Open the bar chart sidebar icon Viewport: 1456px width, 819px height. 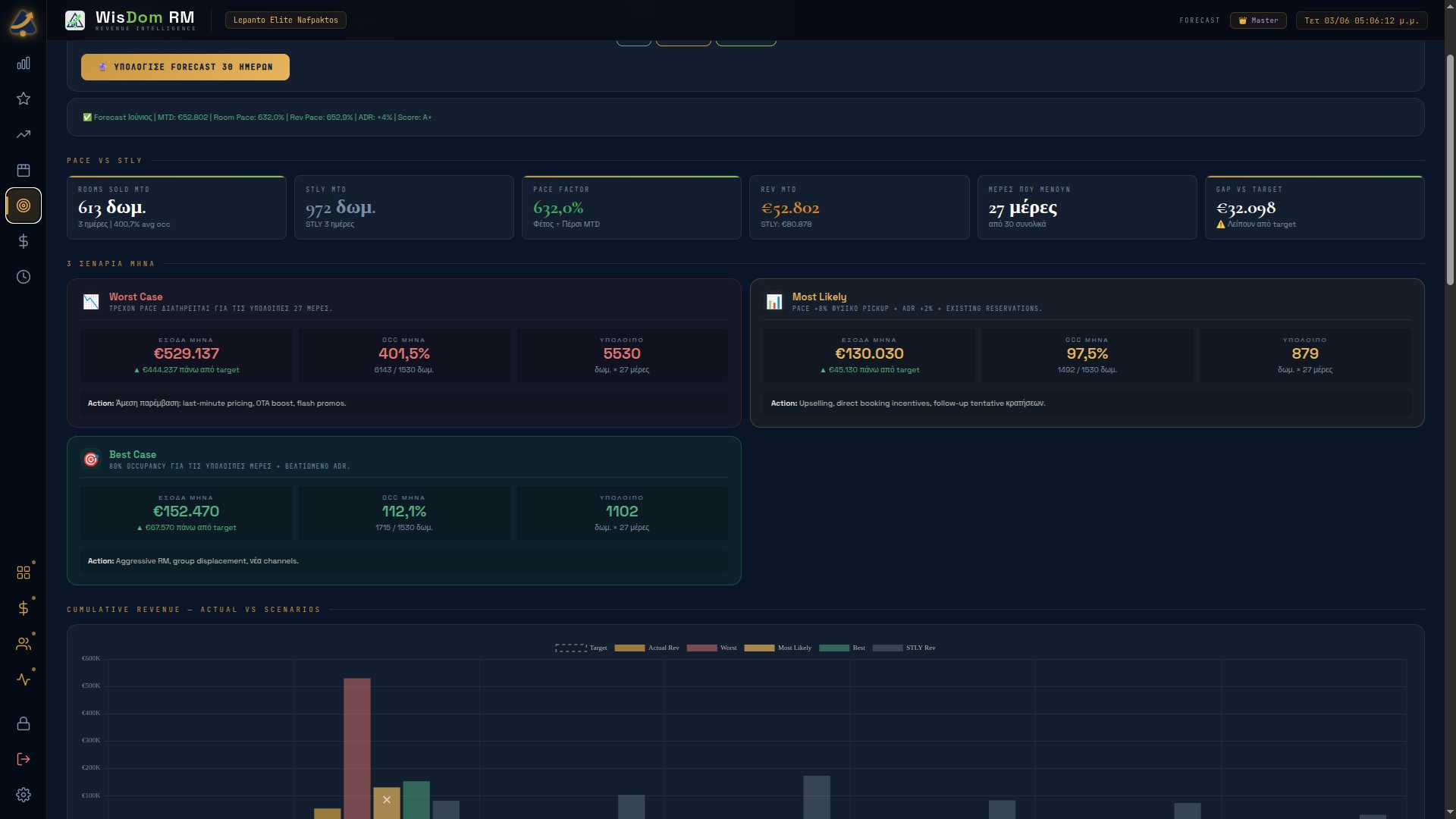click(x=24, y=63)
